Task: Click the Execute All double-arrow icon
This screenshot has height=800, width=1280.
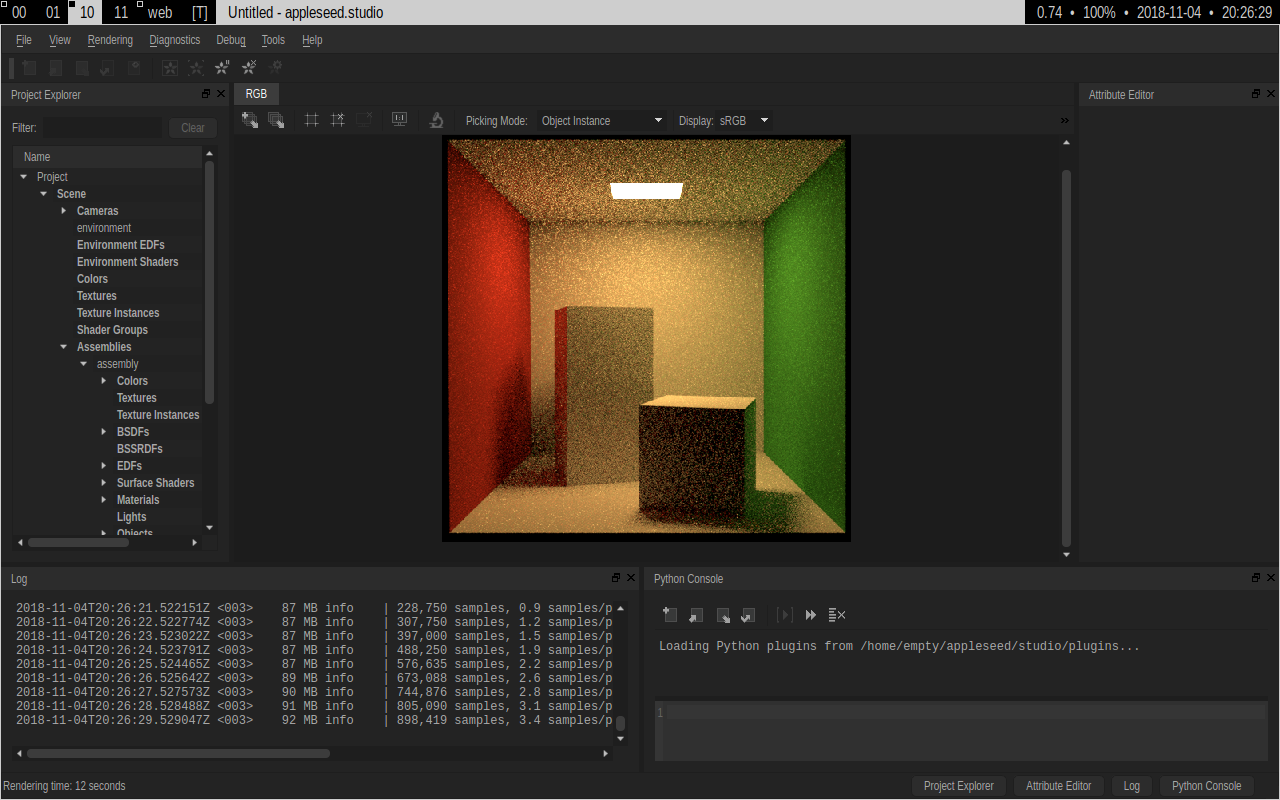Action: [811, 615]
